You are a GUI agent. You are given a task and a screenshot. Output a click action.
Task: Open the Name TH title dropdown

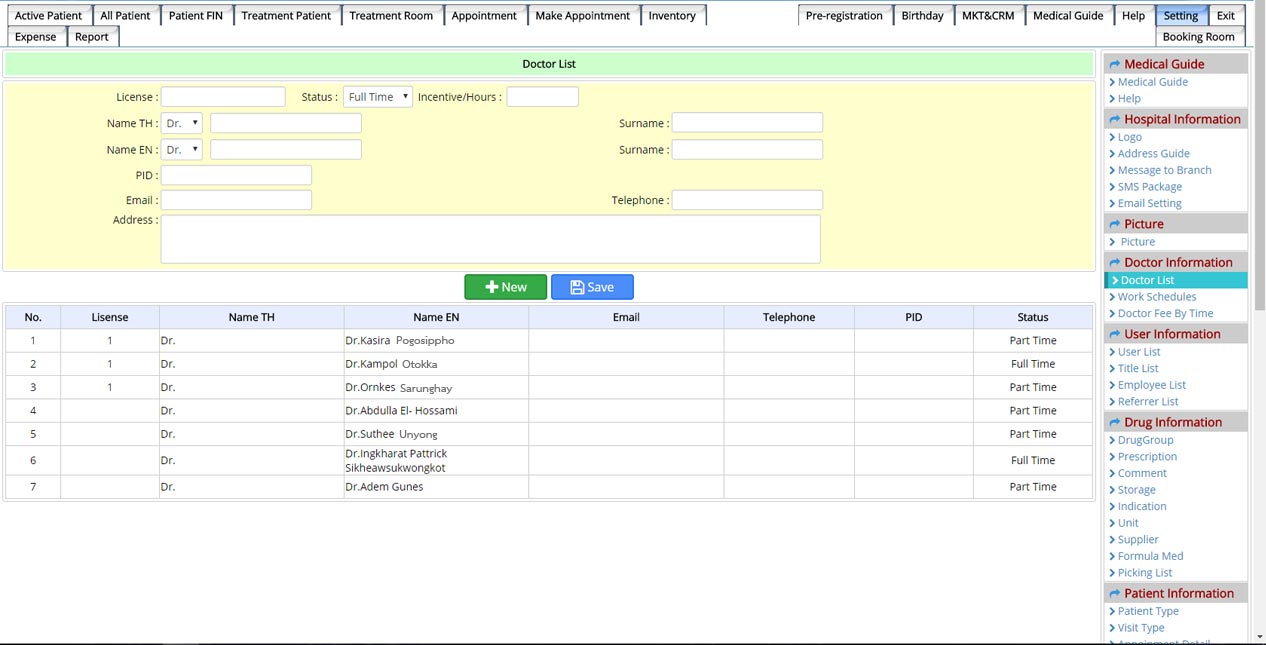(x=182, y=123)
